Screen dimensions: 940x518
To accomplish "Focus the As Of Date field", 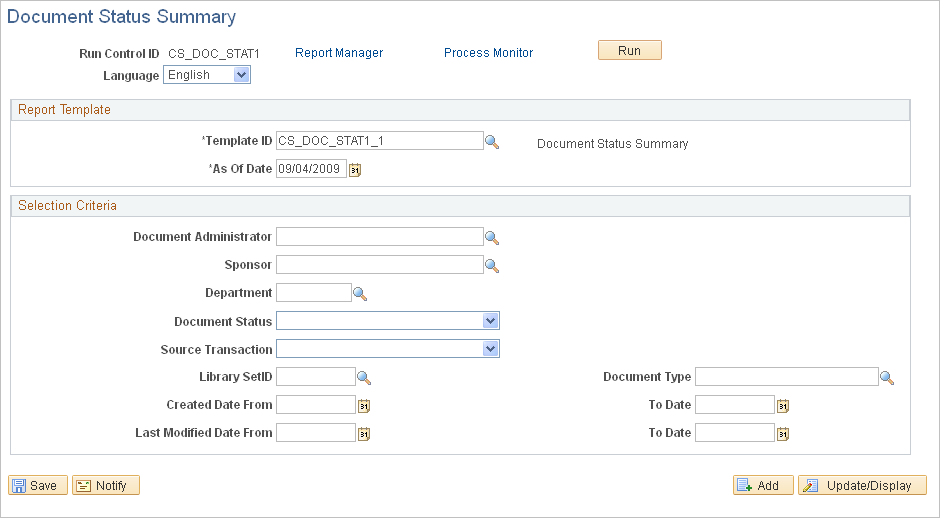I will tap(311, 168).
